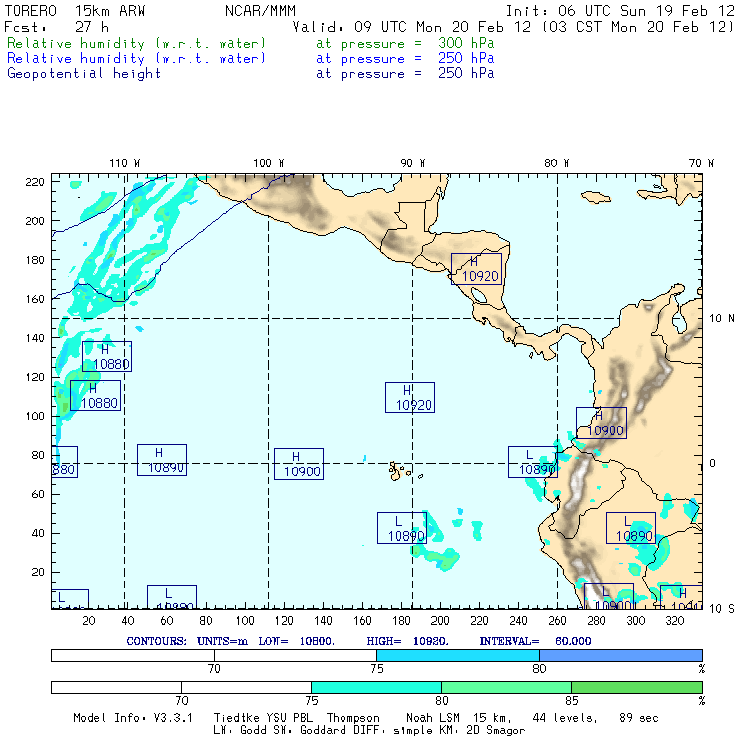Click the light green 80-85 colorbar segment

click(x=506, y=687)
